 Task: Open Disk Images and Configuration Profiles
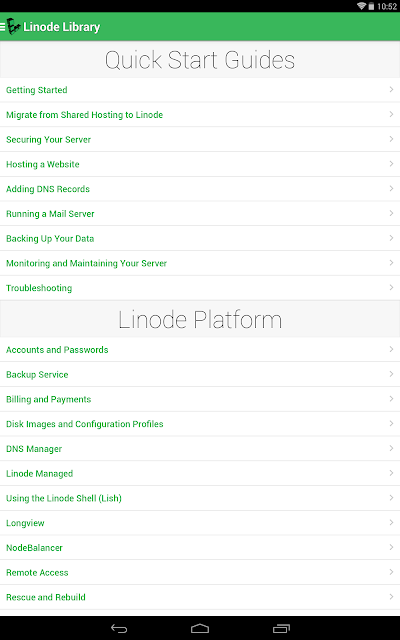(x=200, y=424)
